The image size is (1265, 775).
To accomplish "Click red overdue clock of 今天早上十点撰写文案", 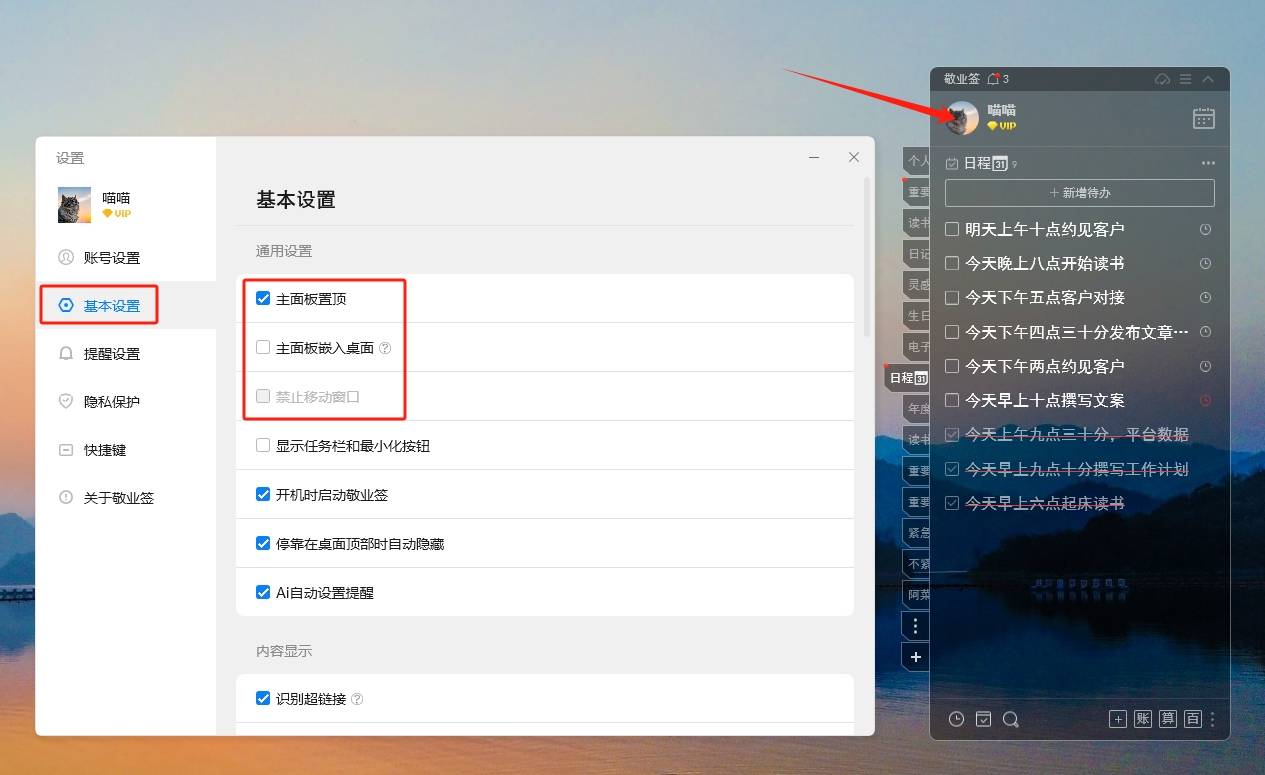I will (1205, 400).
